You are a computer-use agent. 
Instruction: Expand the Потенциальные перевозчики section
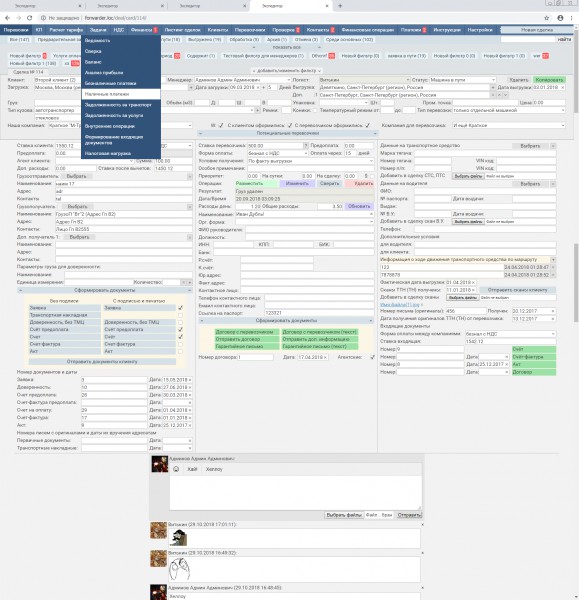pyautogui.click(x=287, y=133)
